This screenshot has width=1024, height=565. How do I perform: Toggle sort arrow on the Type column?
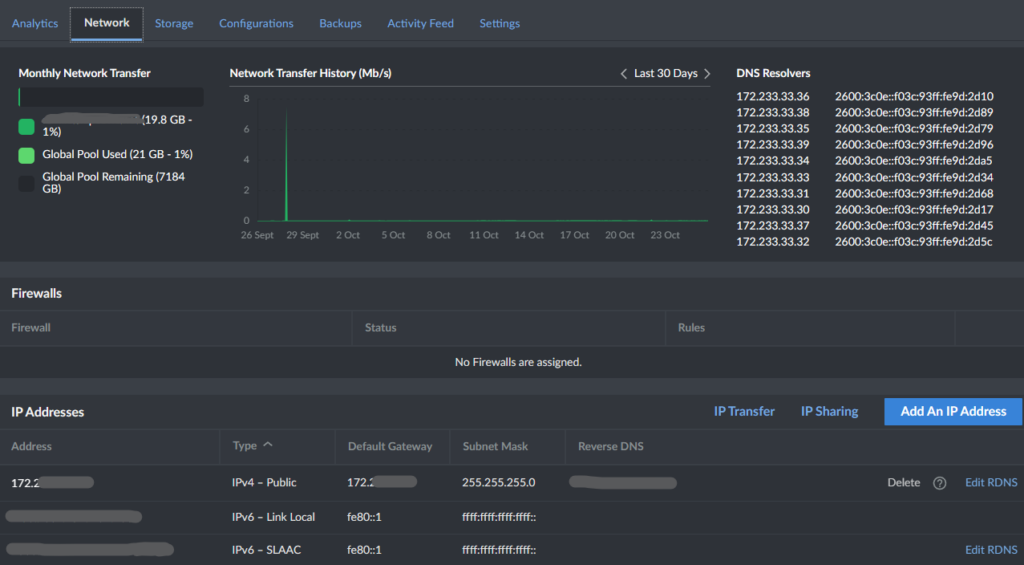pos(268,445)
